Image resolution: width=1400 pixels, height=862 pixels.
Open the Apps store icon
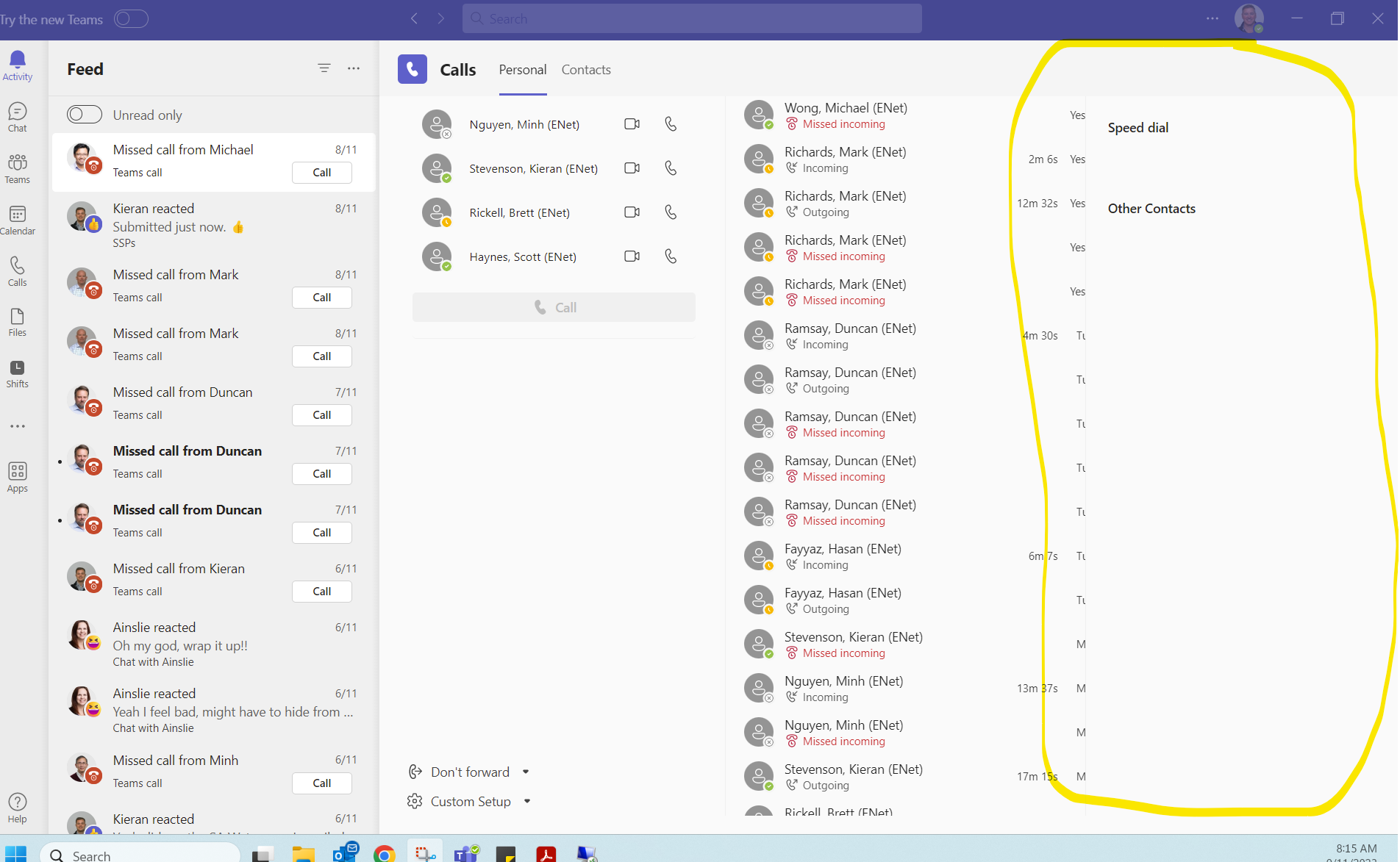click(x=18, y=478)
